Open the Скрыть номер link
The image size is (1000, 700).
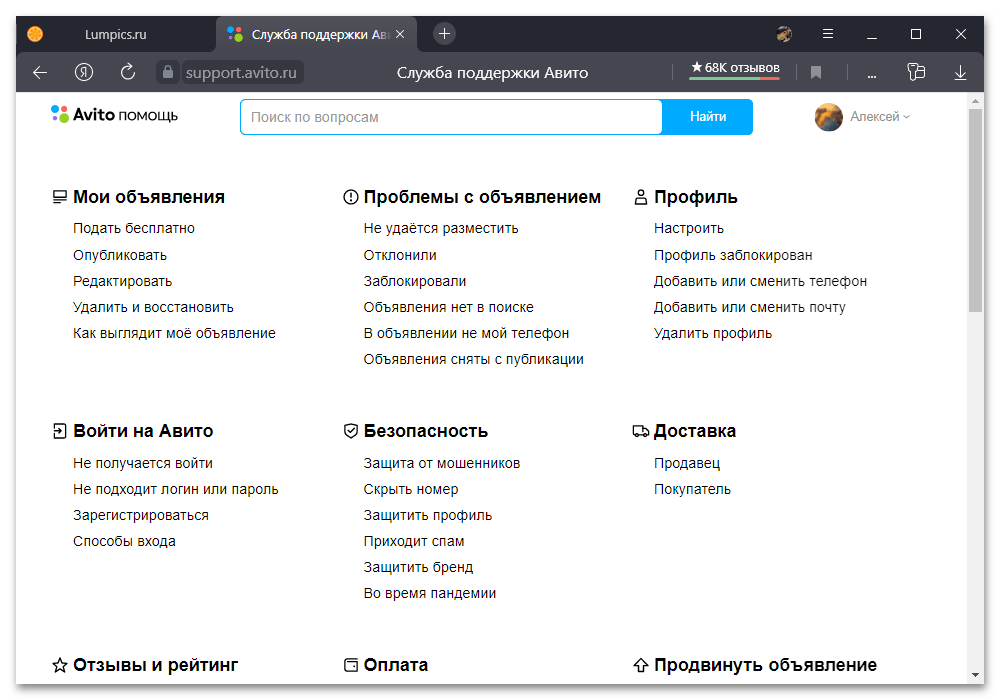(x=411, y=490)
